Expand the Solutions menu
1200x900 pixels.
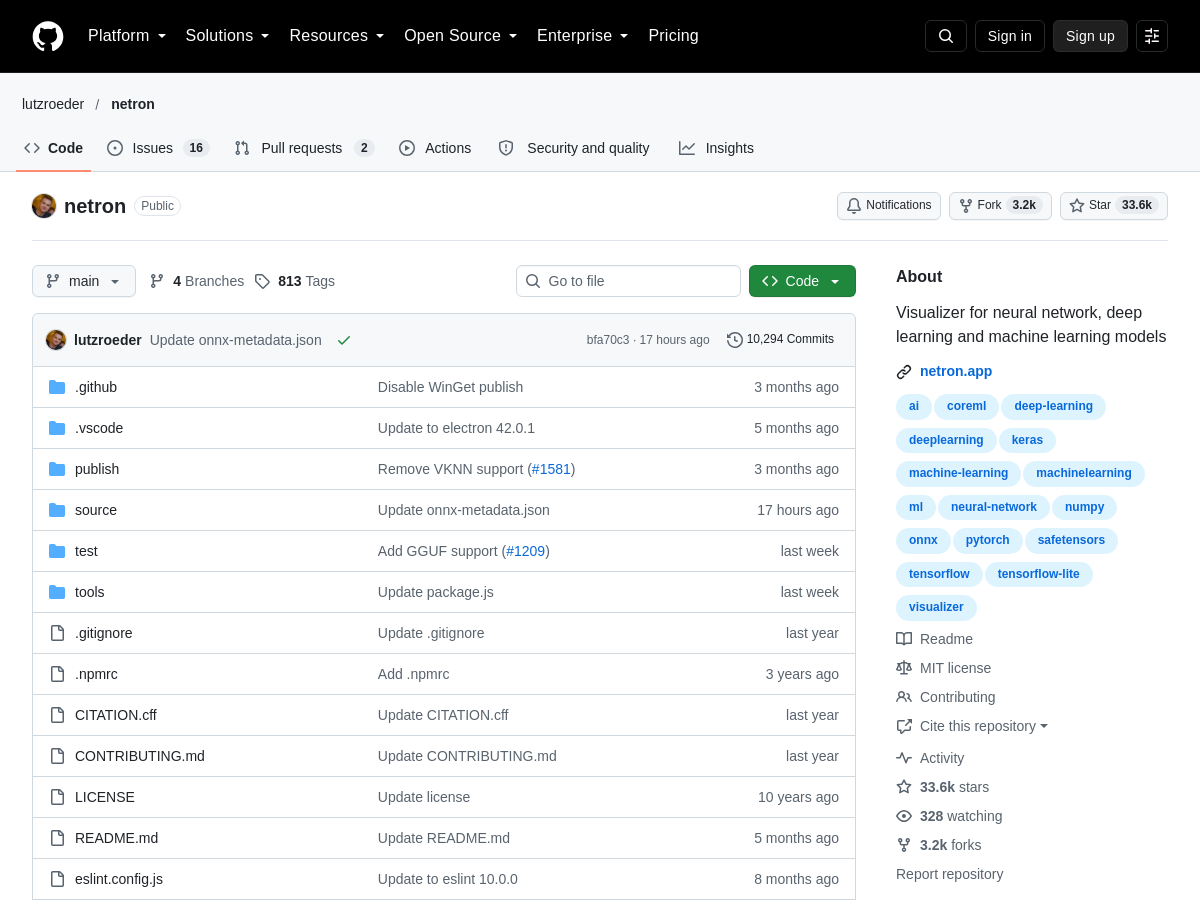[228, 36]
